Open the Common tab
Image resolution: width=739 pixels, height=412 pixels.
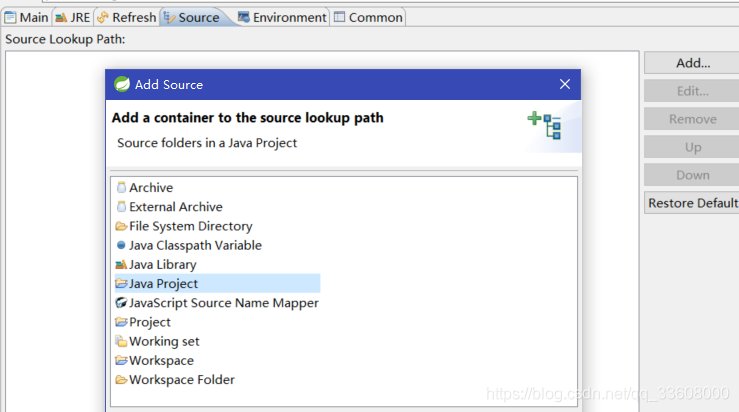point(368,17)
